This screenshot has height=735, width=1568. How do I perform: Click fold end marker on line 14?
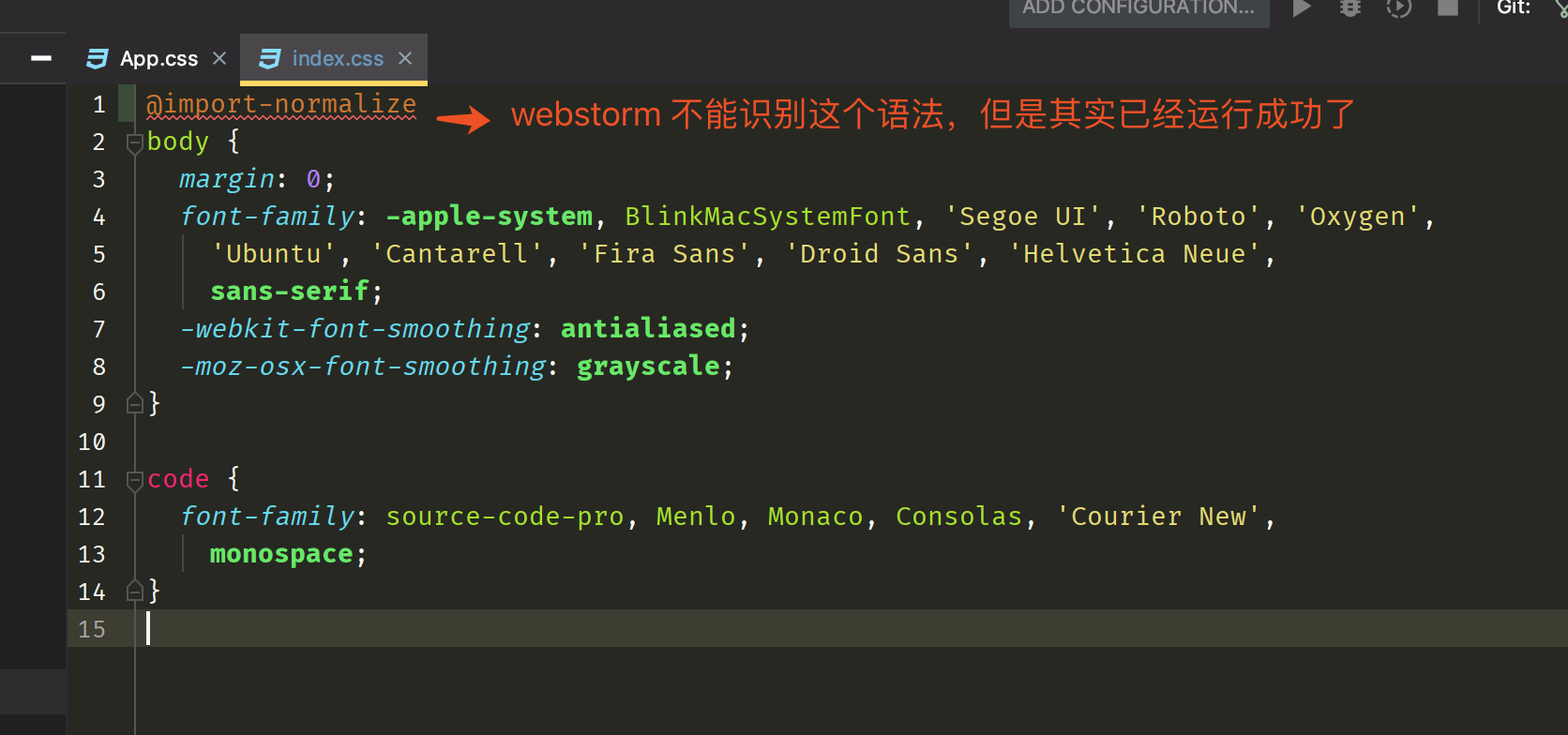click(134, 592)
